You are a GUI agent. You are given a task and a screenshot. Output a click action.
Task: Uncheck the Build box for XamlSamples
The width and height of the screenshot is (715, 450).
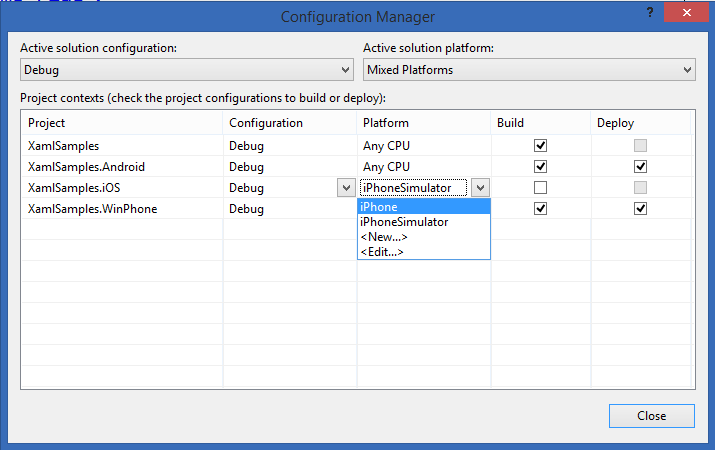pyautogui.click(x=540, y=145)
